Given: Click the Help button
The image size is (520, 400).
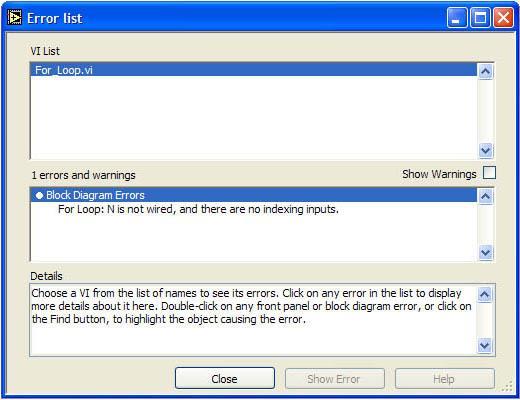Looking at the screenshot, I should tap(444, 379).
